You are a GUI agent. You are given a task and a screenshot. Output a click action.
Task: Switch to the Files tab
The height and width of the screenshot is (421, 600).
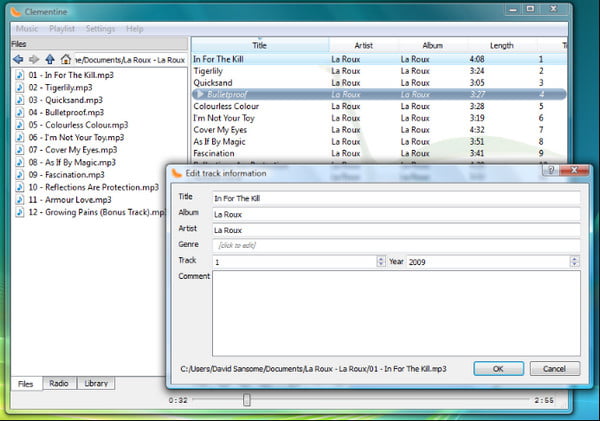pyautogui.click(x=26, y=383)
